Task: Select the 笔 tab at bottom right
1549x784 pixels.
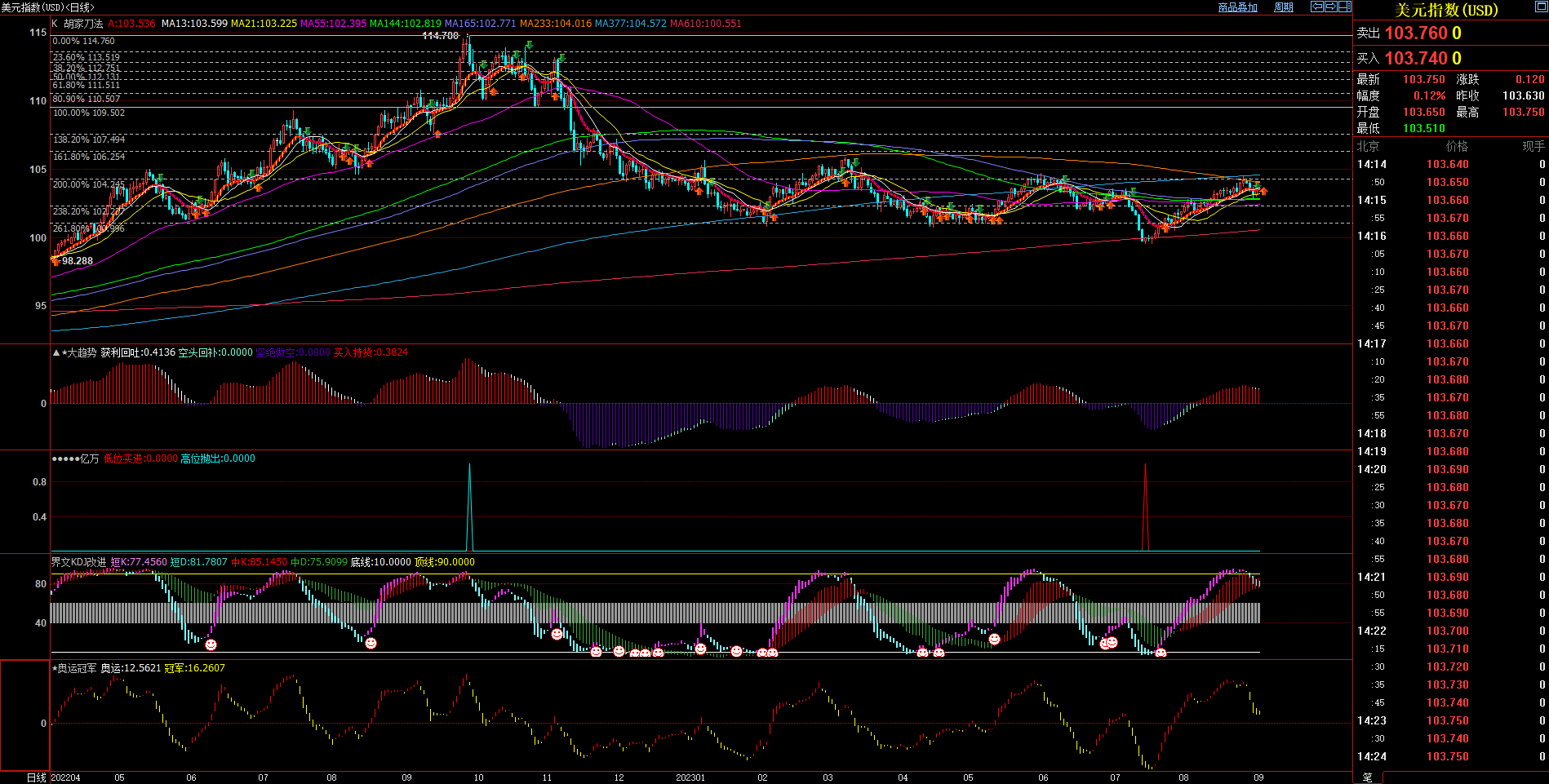Action: point(1368,777)
